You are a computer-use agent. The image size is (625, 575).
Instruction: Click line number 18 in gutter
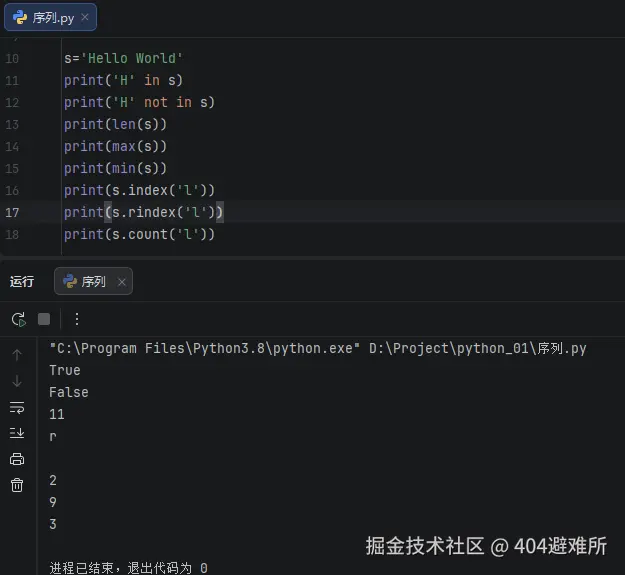[12, 234]
